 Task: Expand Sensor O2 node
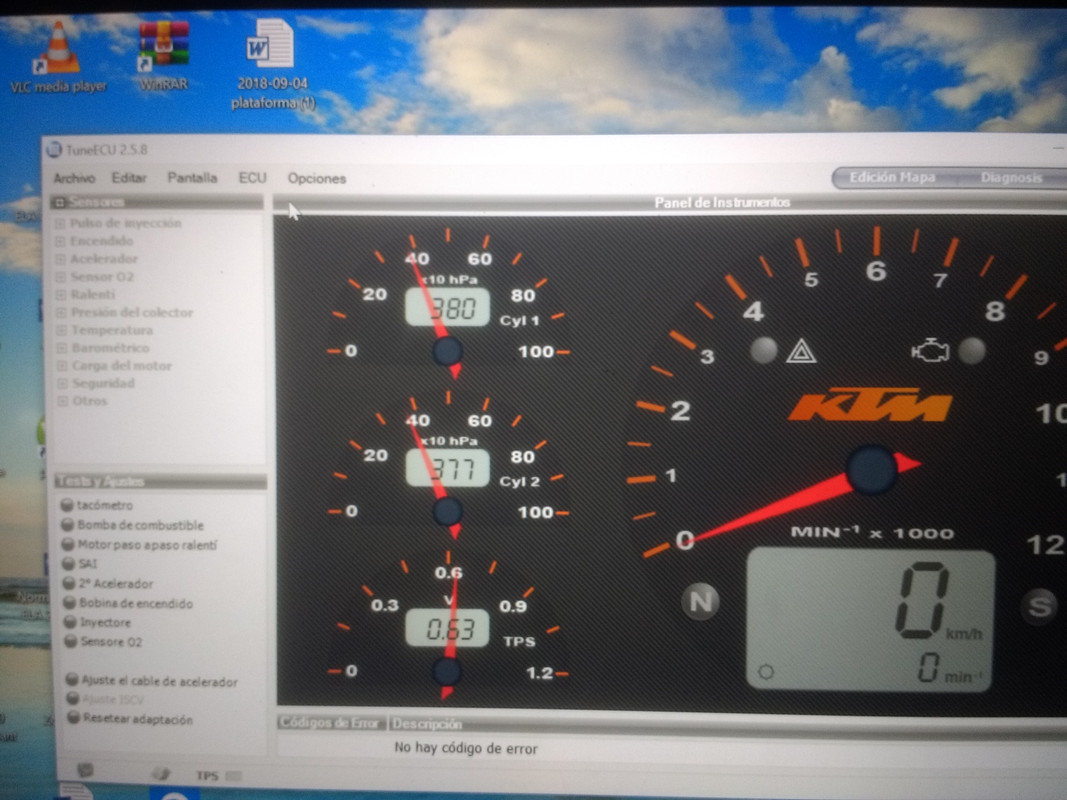[x=61, y=277]
